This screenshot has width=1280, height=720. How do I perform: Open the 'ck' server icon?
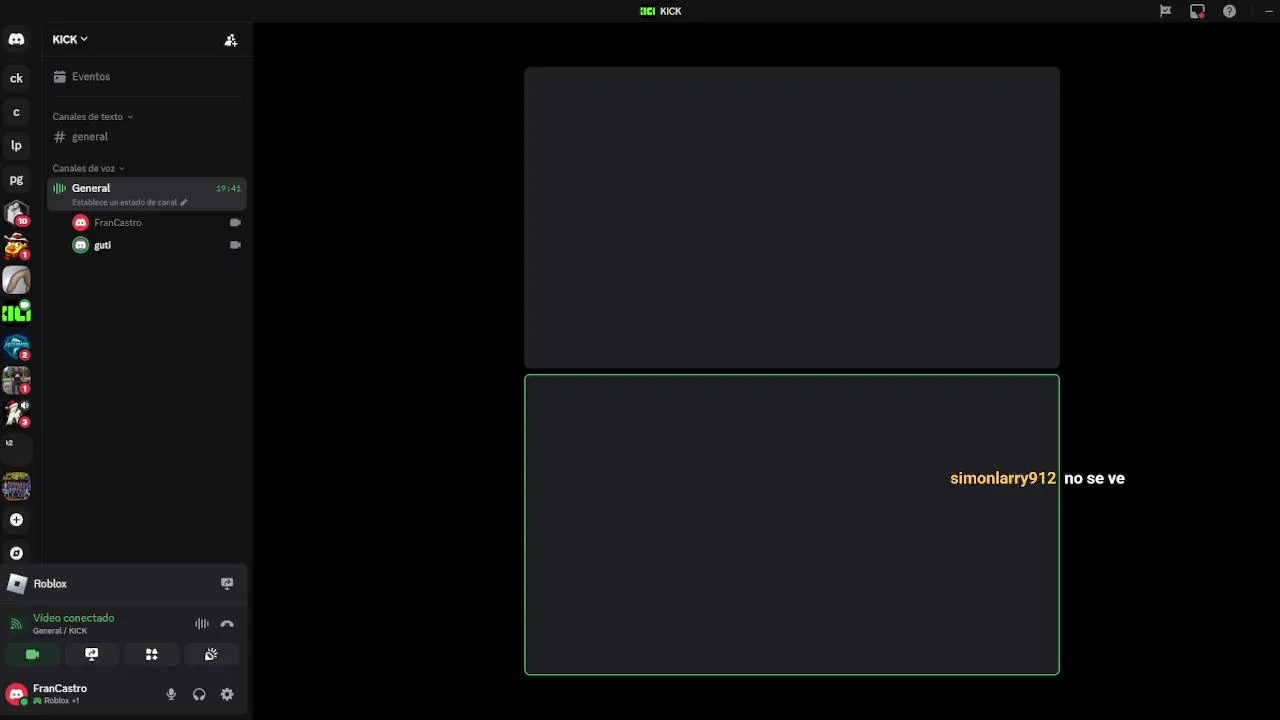pyautogui.click(x=16, y=78)
